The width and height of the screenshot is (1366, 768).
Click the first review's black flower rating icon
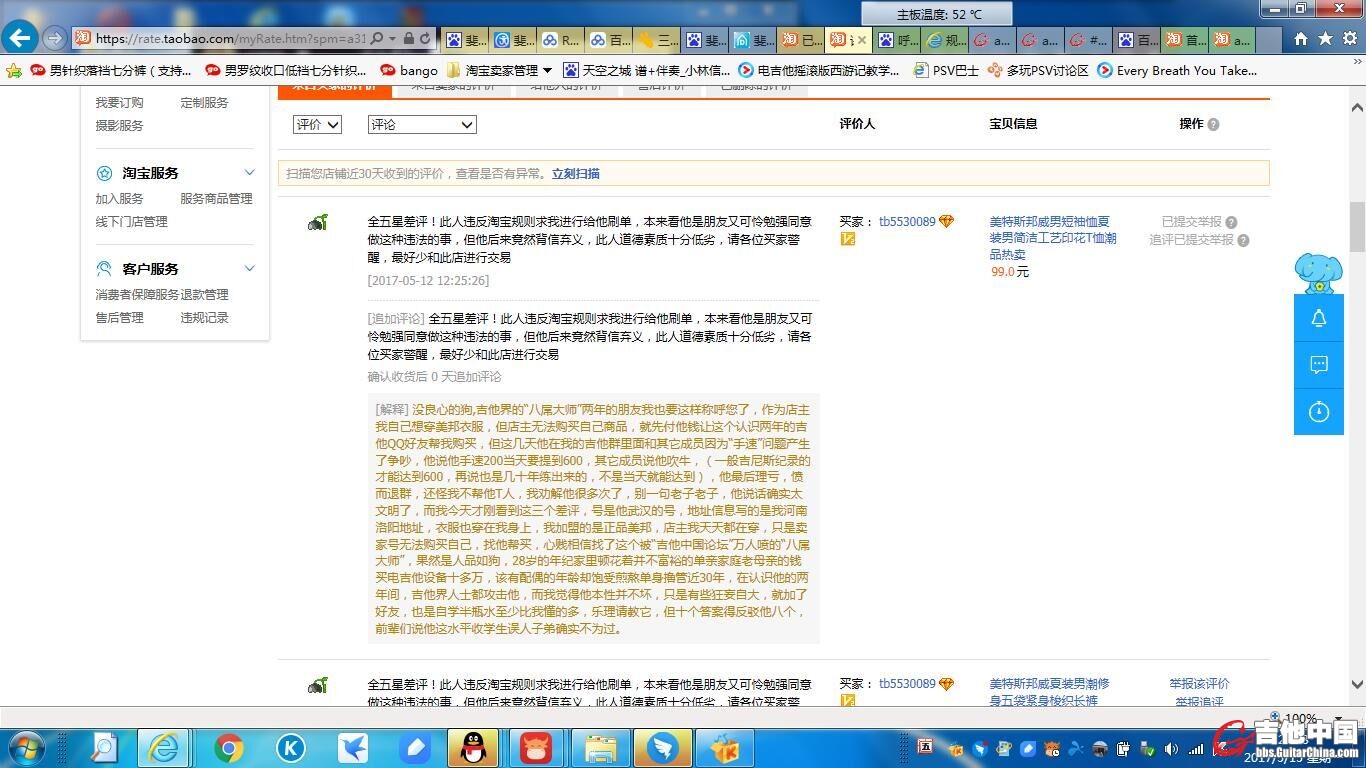point(318,222)
